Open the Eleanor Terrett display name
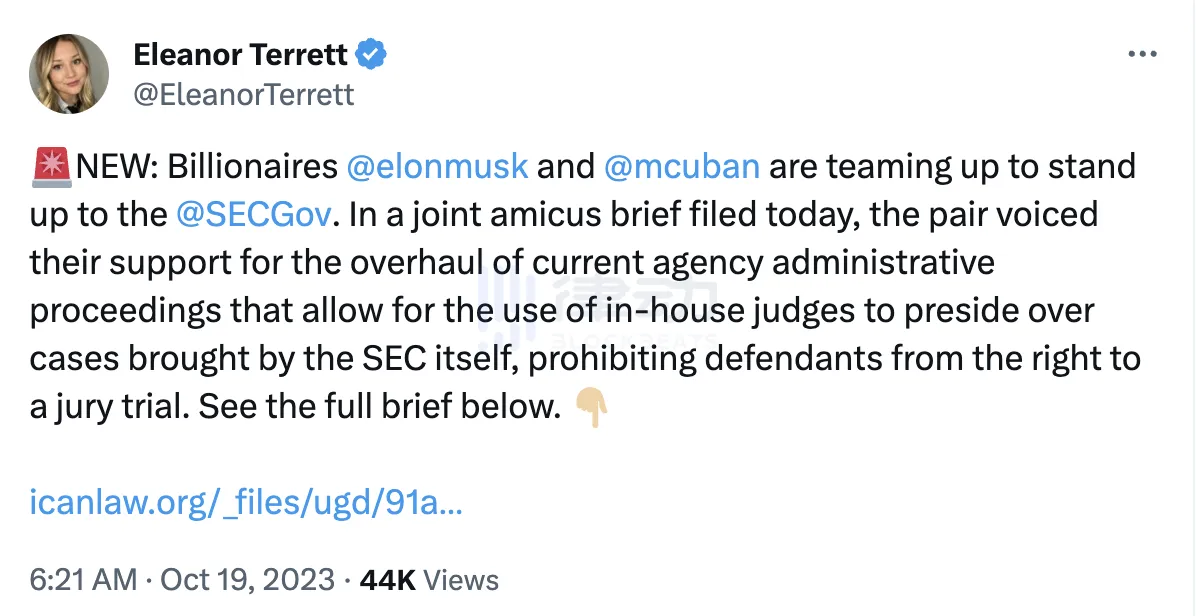 coord(241,55)
